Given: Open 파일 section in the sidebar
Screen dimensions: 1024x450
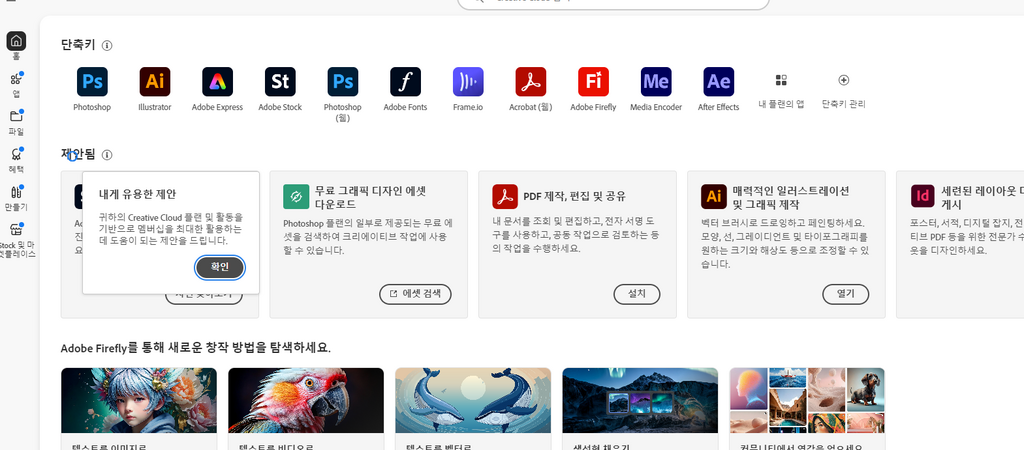Looking at the screenshot, I should pyautogui.click(x=16, y=121).
